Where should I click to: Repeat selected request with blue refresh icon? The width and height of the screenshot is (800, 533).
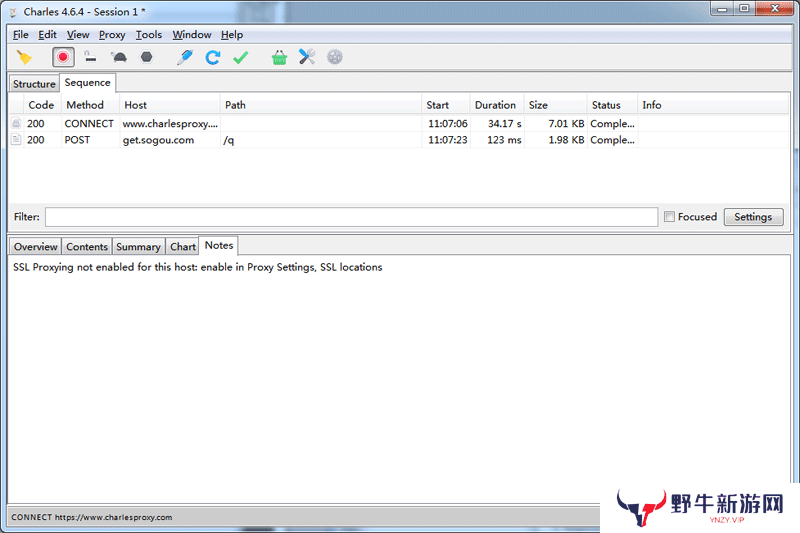213,57
